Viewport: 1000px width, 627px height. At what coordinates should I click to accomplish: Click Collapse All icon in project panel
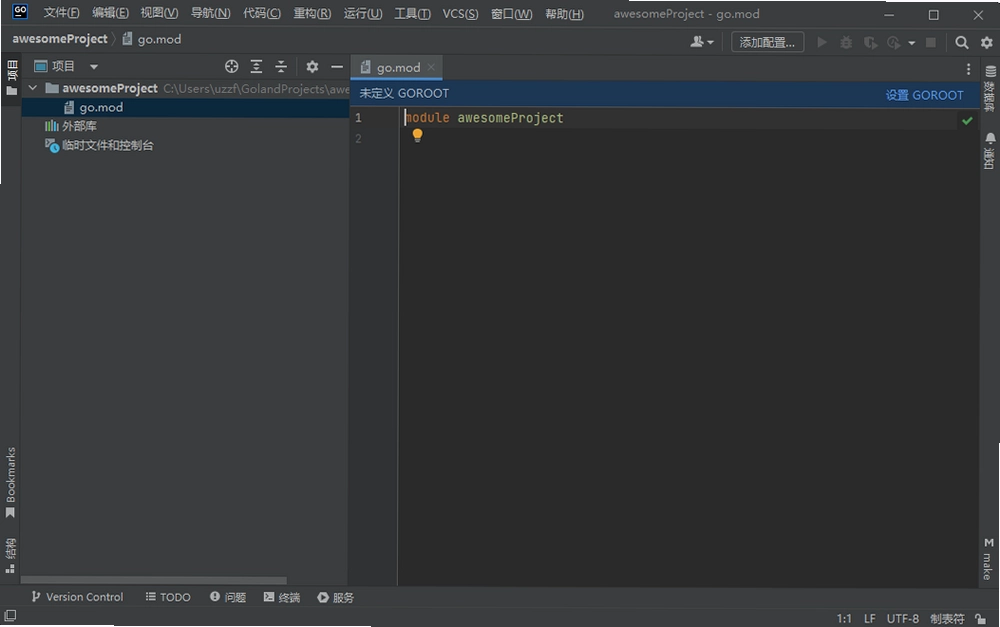(281, 66)
